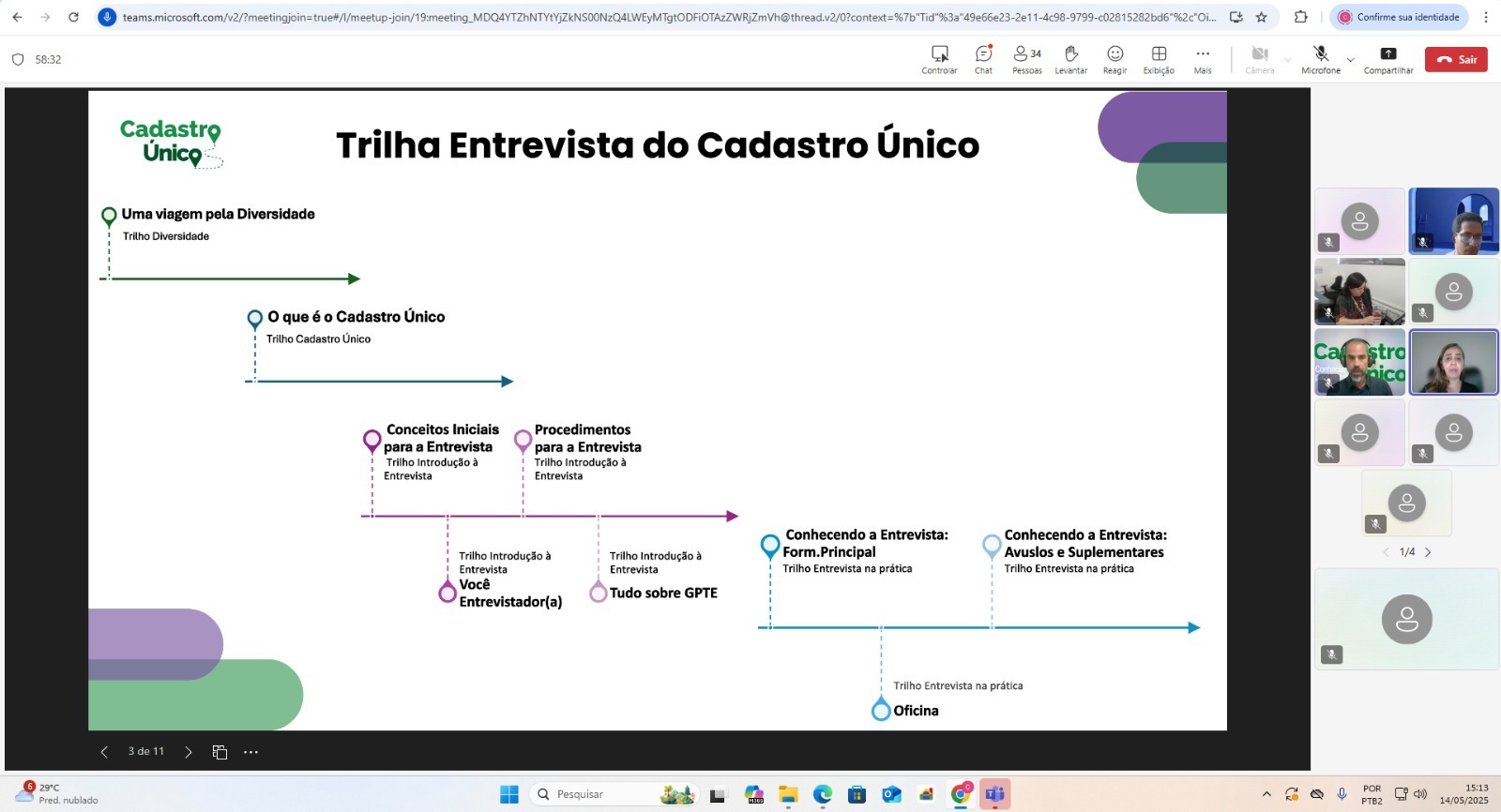Expand the camera options dropdown arrow
The height and width of the screenshot is (812, 1501).
click(x=1287, y=60)
